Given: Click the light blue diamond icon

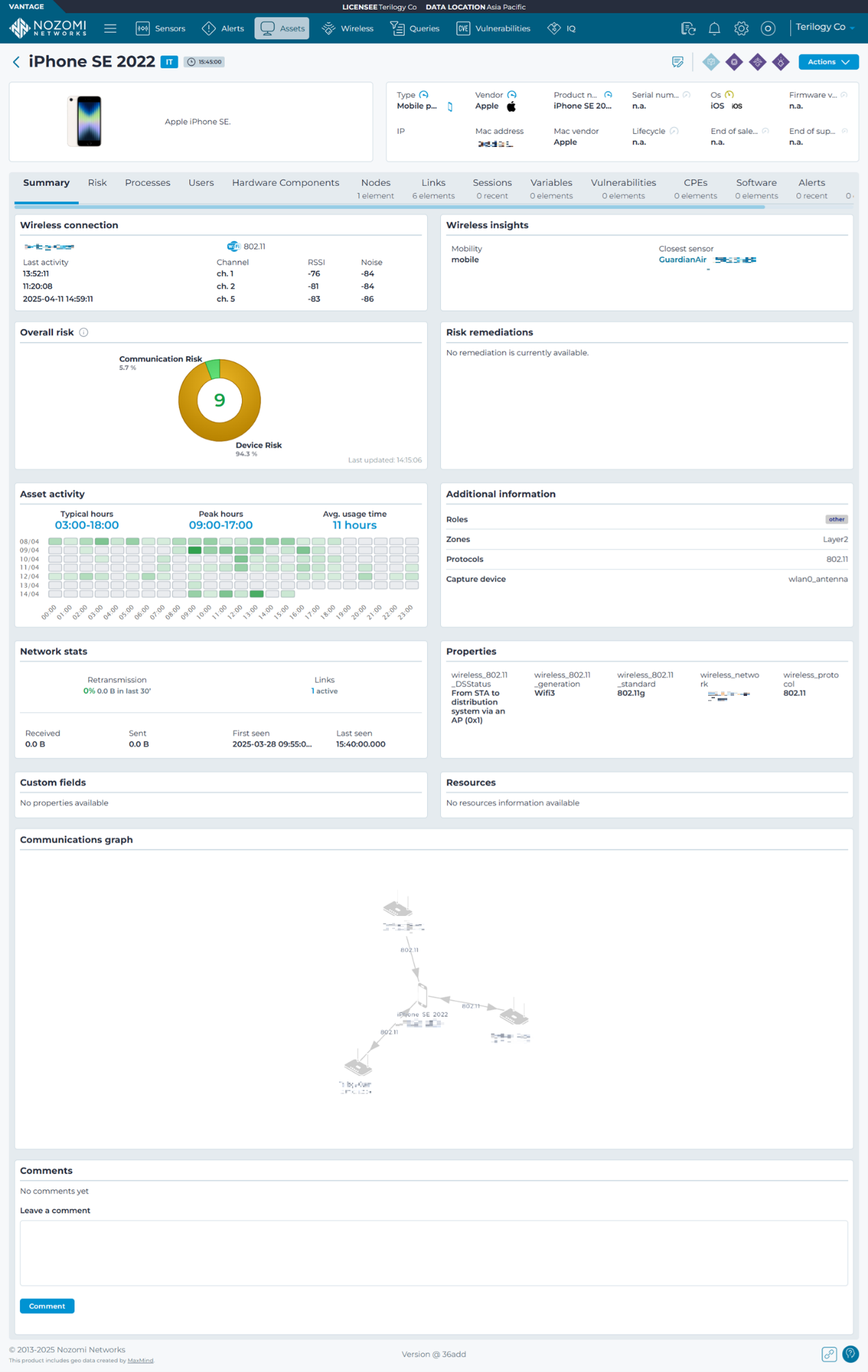Looking at the screenshot, I should [x=711, y=62].
